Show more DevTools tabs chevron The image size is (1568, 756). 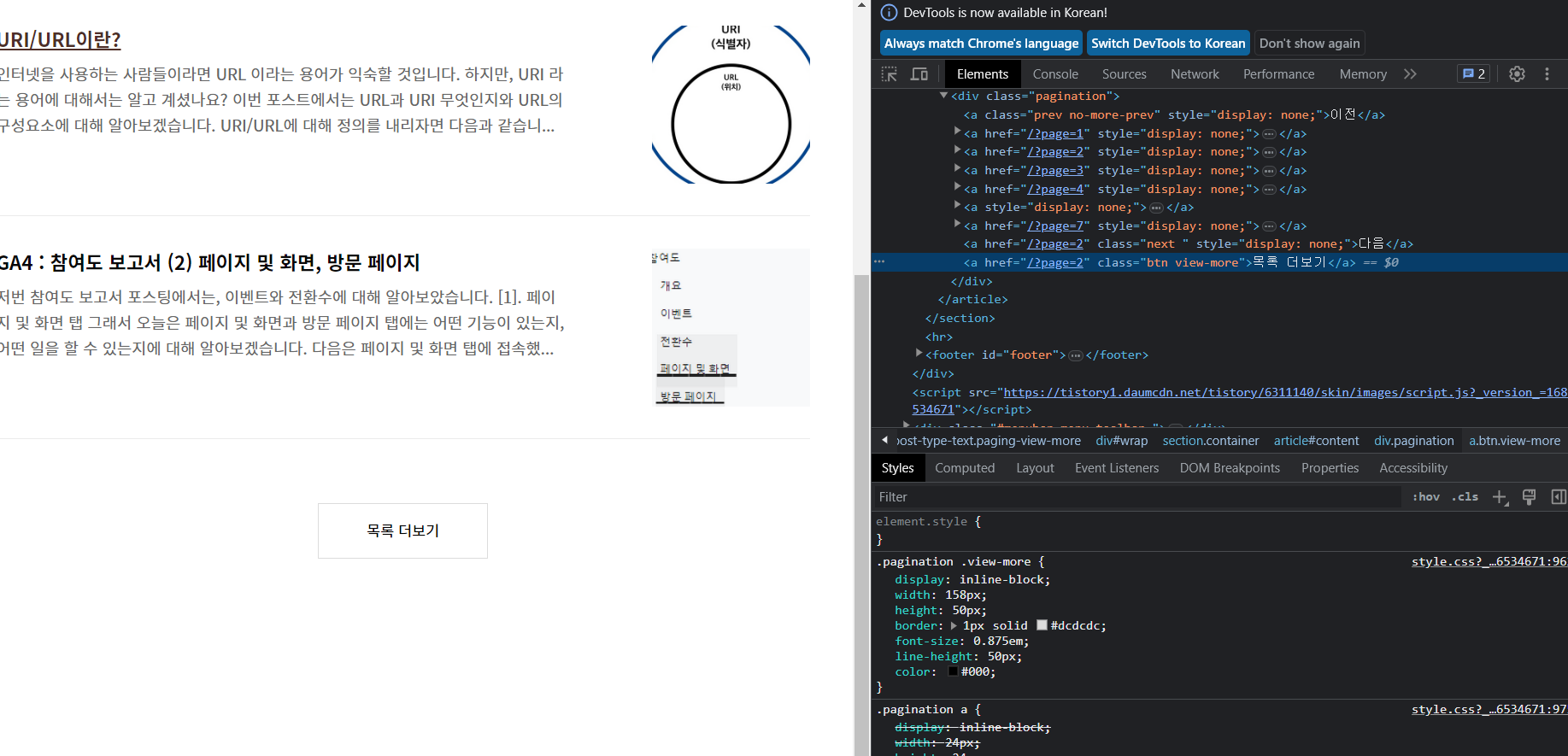click(1410, 74)
